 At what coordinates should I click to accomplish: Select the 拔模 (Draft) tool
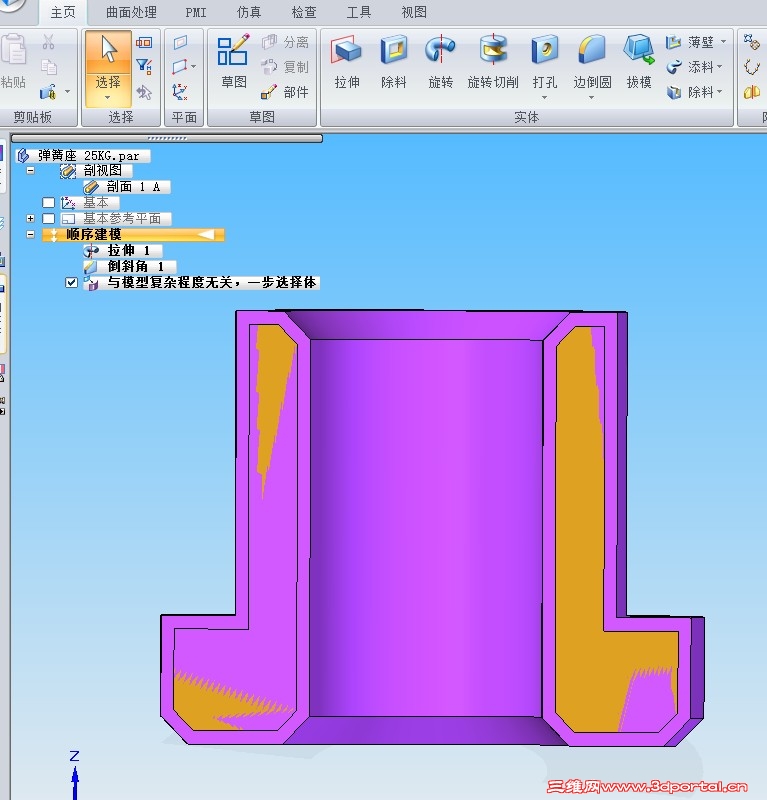coord(639,61)
